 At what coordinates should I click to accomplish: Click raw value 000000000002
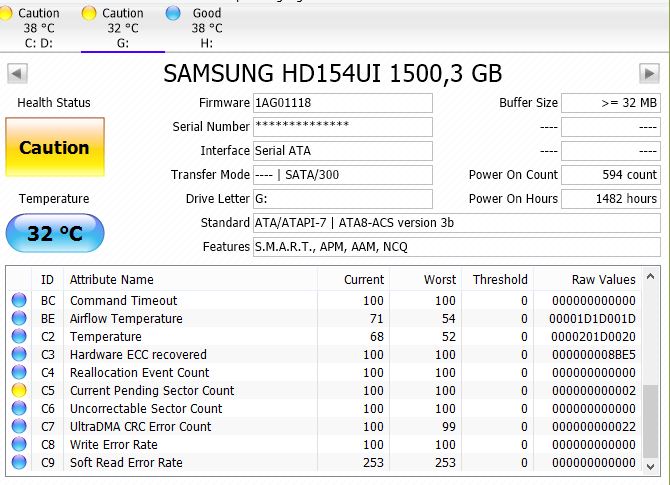pyautogui.click(x=594, y=391)
